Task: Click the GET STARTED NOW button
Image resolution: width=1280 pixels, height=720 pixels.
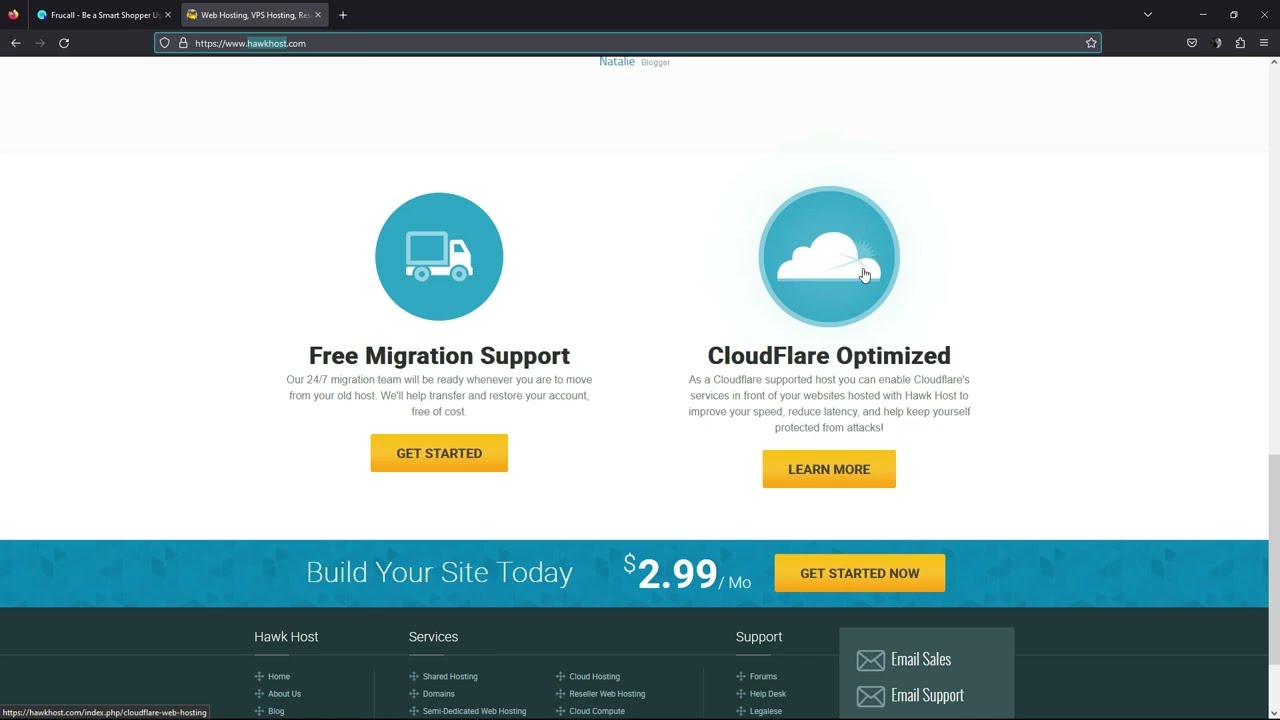Action: tap(860, 573)
